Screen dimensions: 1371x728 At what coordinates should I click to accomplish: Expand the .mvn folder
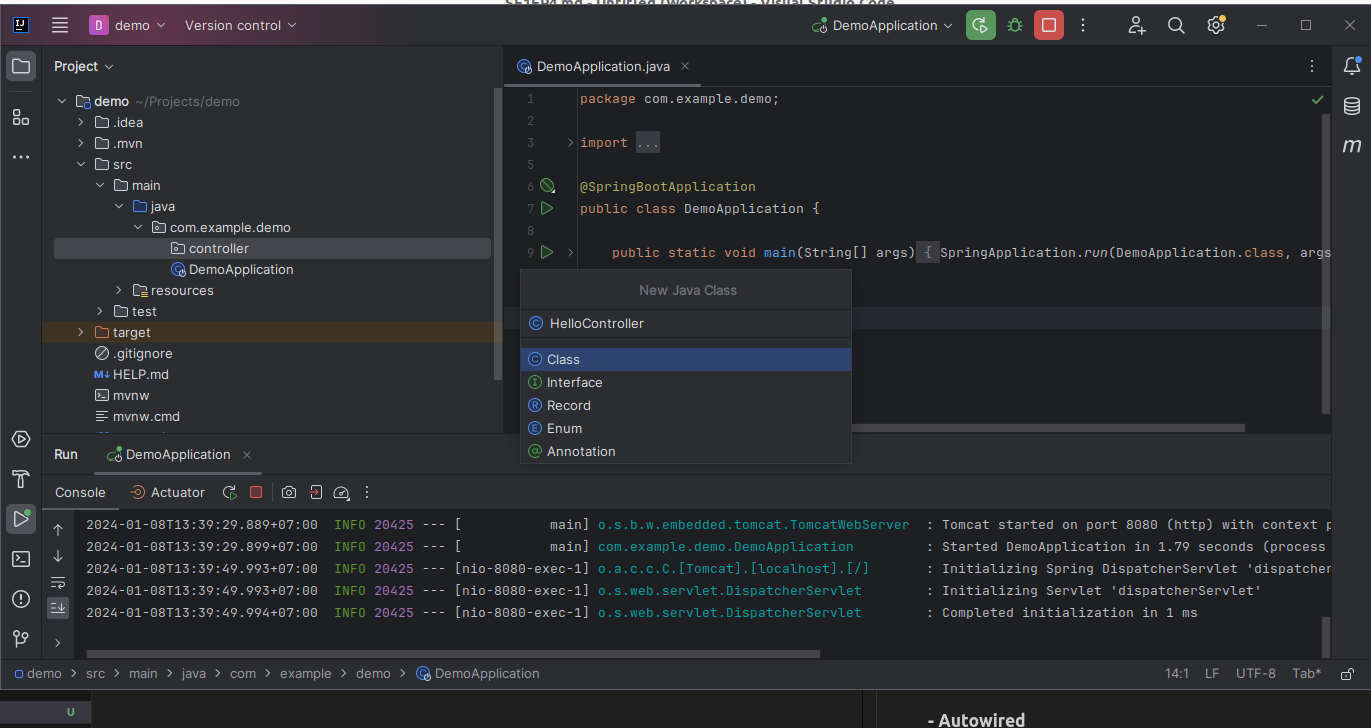(82, 143)
